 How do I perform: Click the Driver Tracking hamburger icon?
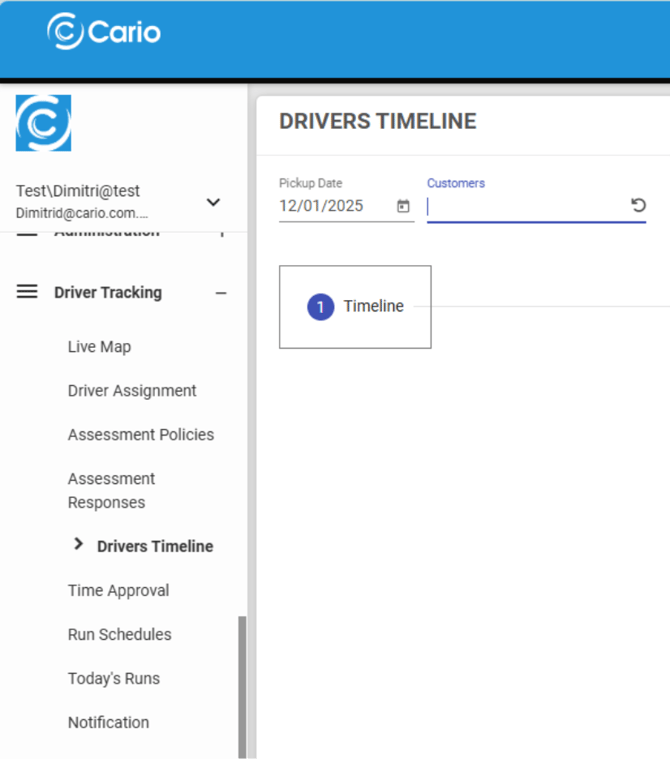pos(27,292)
